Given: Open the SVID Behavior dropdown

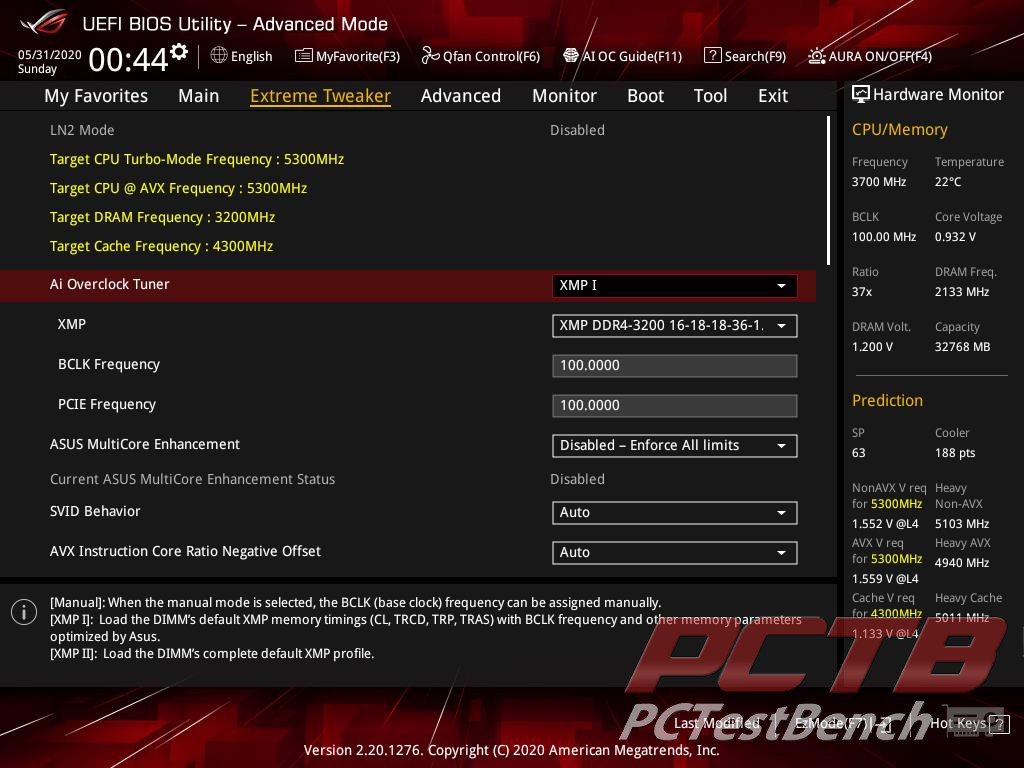Looking at the screenshot, I should click(675, 513).
